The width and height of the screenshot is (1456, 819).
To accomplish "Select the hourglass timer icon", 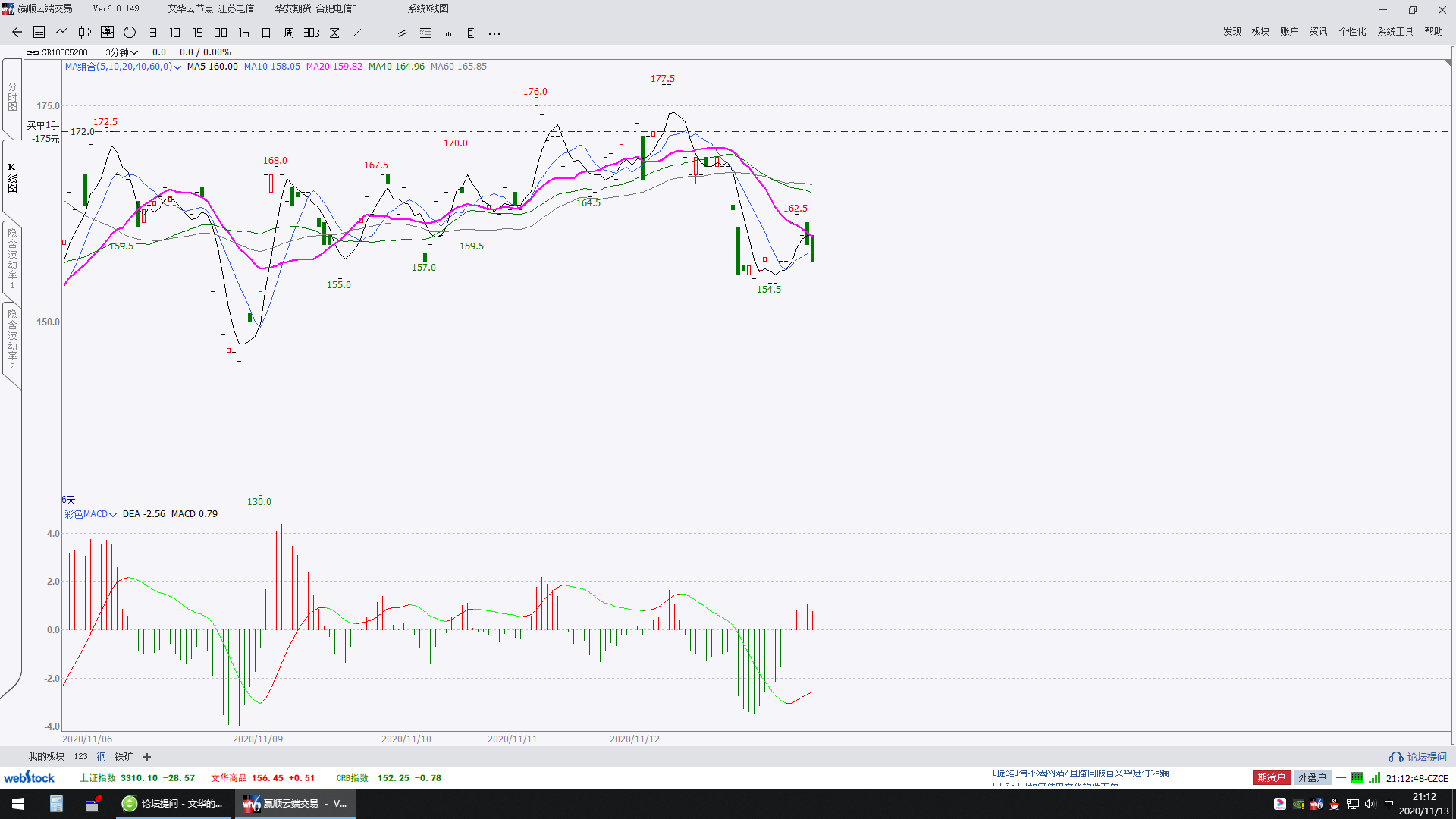I will [x=334, y=33].
